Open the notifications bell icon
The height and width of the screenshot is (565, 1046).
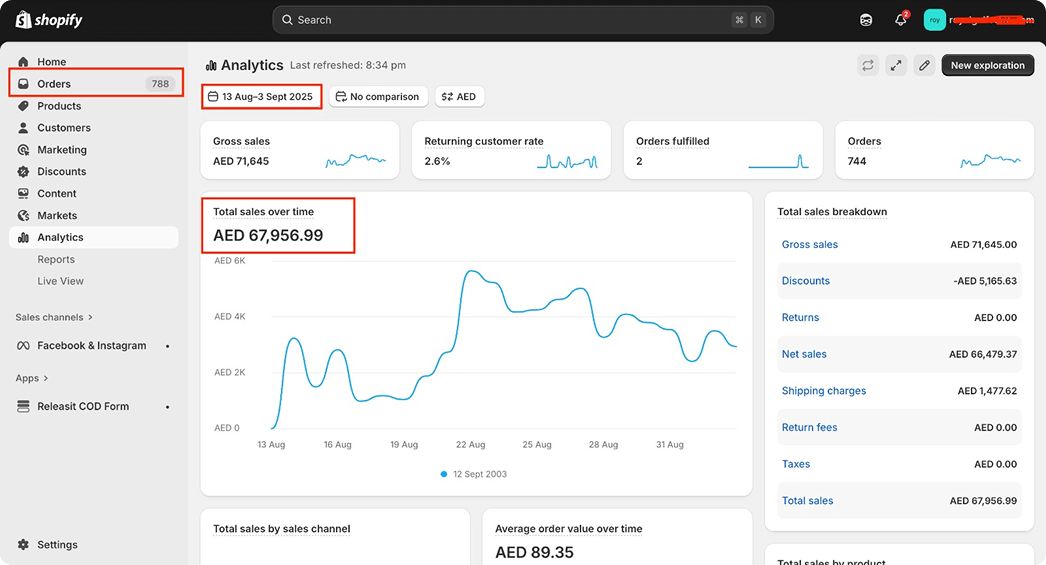pos(900,20)
